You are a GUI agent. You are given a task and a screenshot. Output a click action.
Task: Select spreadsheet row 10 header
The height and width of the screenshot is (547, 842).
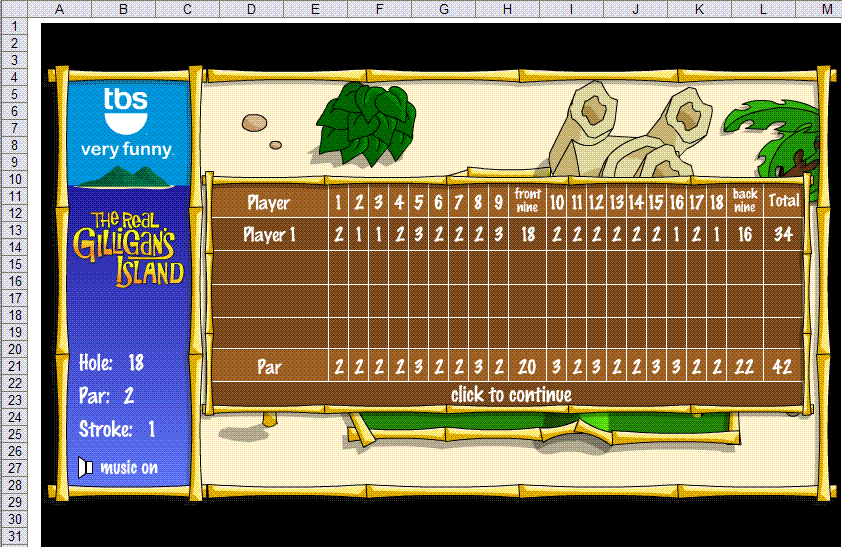[14, 179]
